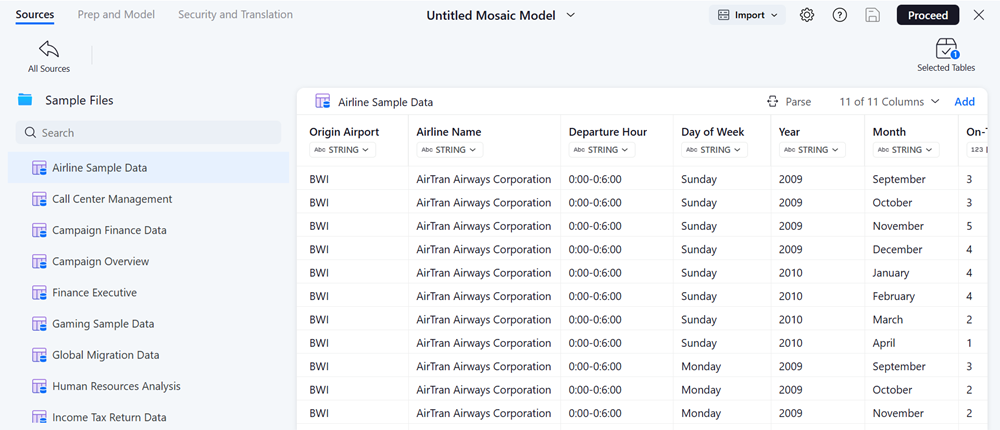Click the help question mark icon
1000x430 pixels.
pos(840,15)
